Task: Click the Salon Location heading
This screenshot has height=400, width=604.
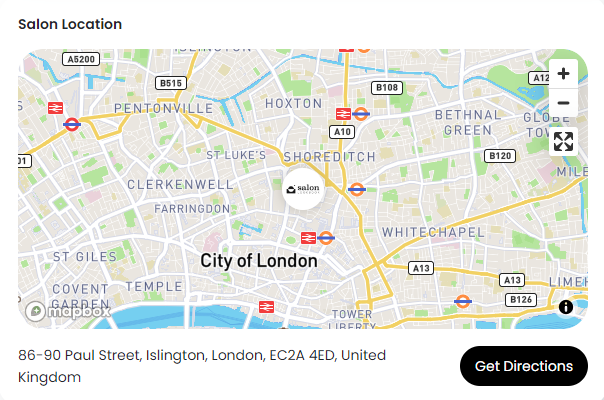Action: click(x=70, y=24)
